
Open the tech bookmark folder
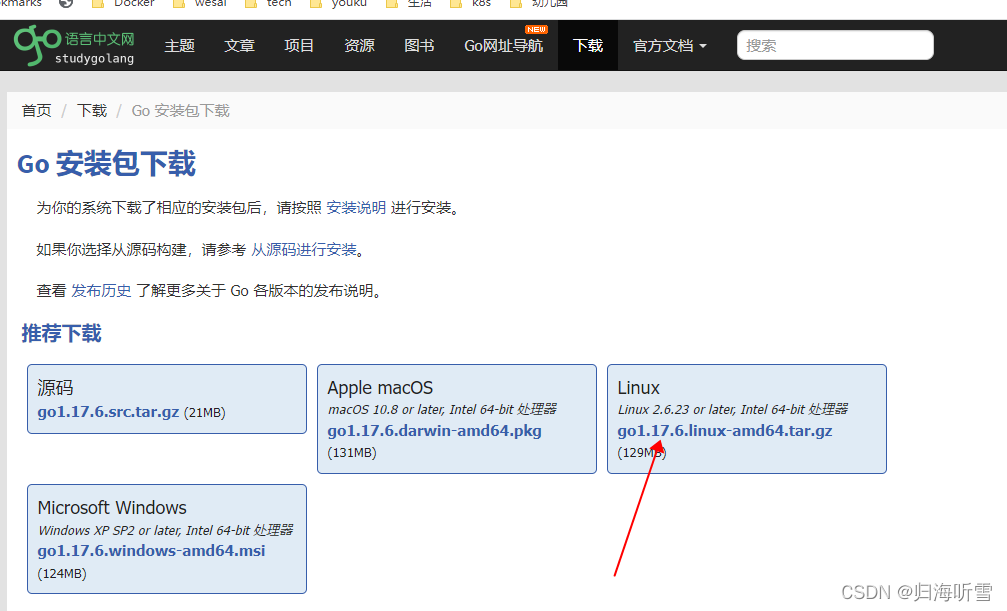tap(268, 3)
